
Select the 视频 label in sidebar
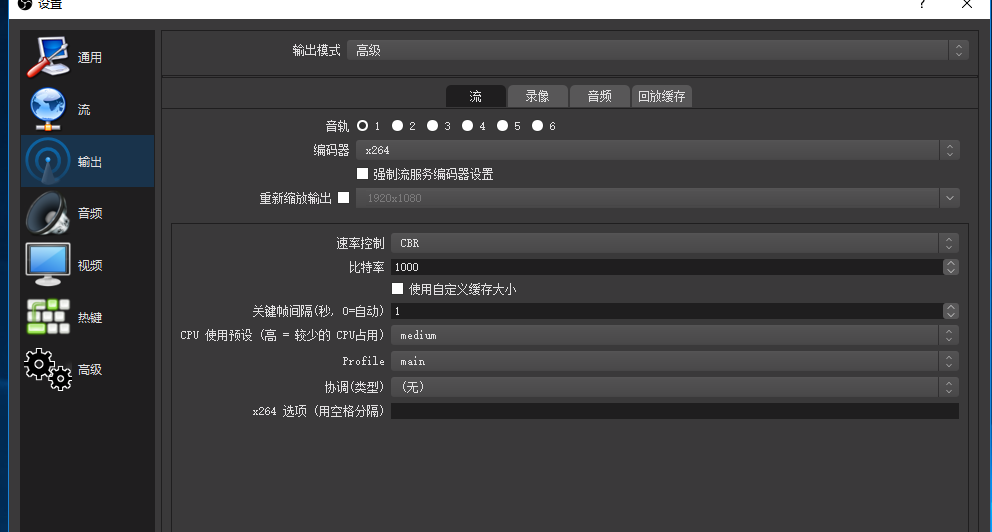90,266
